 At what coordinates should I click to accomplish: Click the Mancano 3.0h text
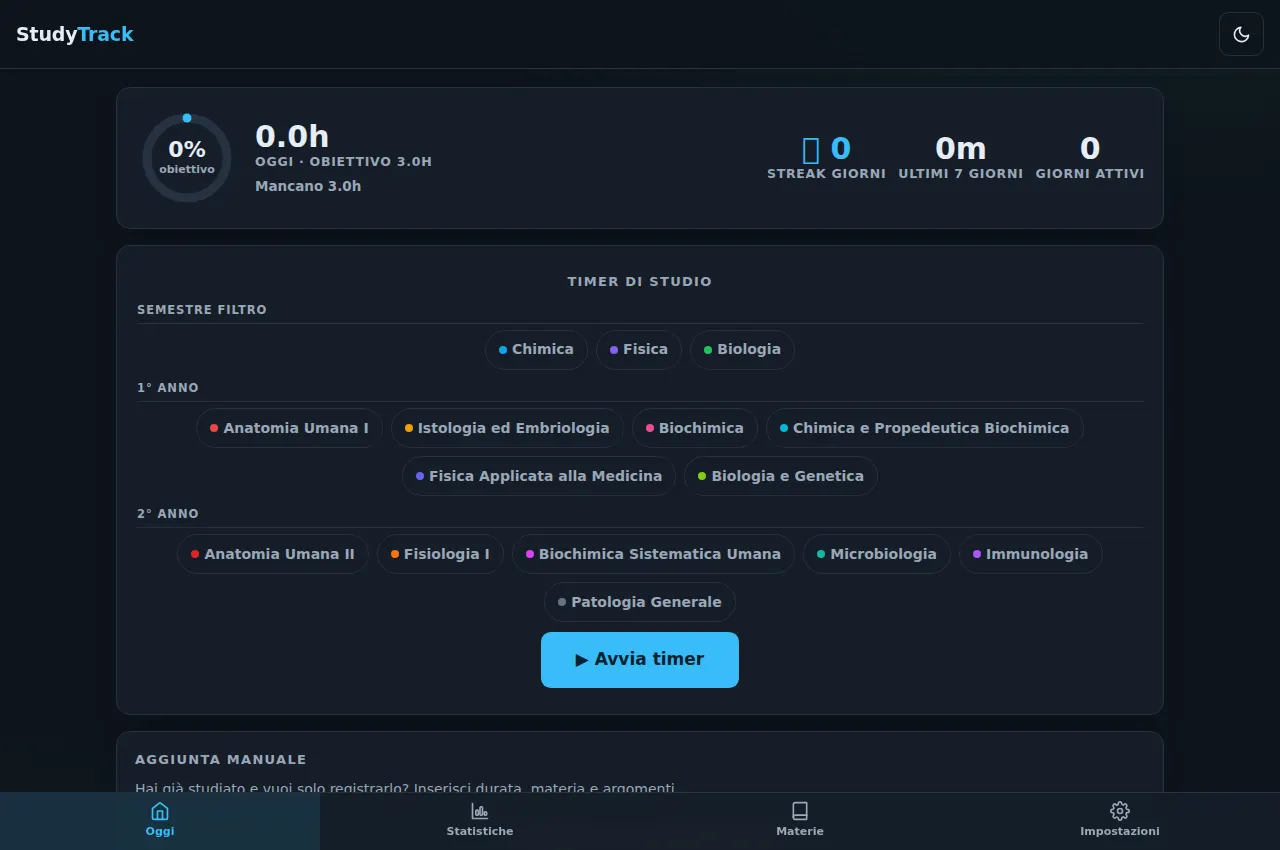308,186
